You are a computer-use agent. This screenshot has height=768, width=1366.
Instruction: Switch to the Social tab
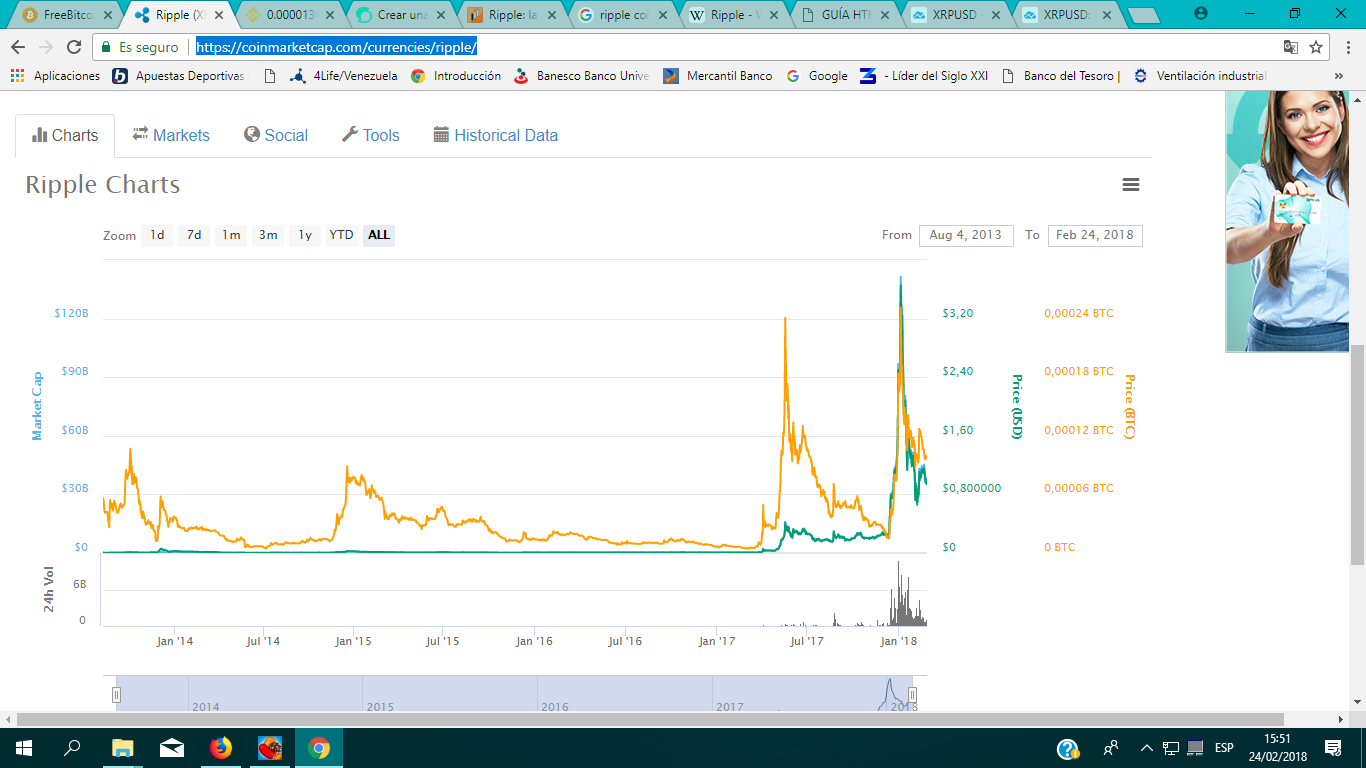pyautogui.click(x=276, y=135)
